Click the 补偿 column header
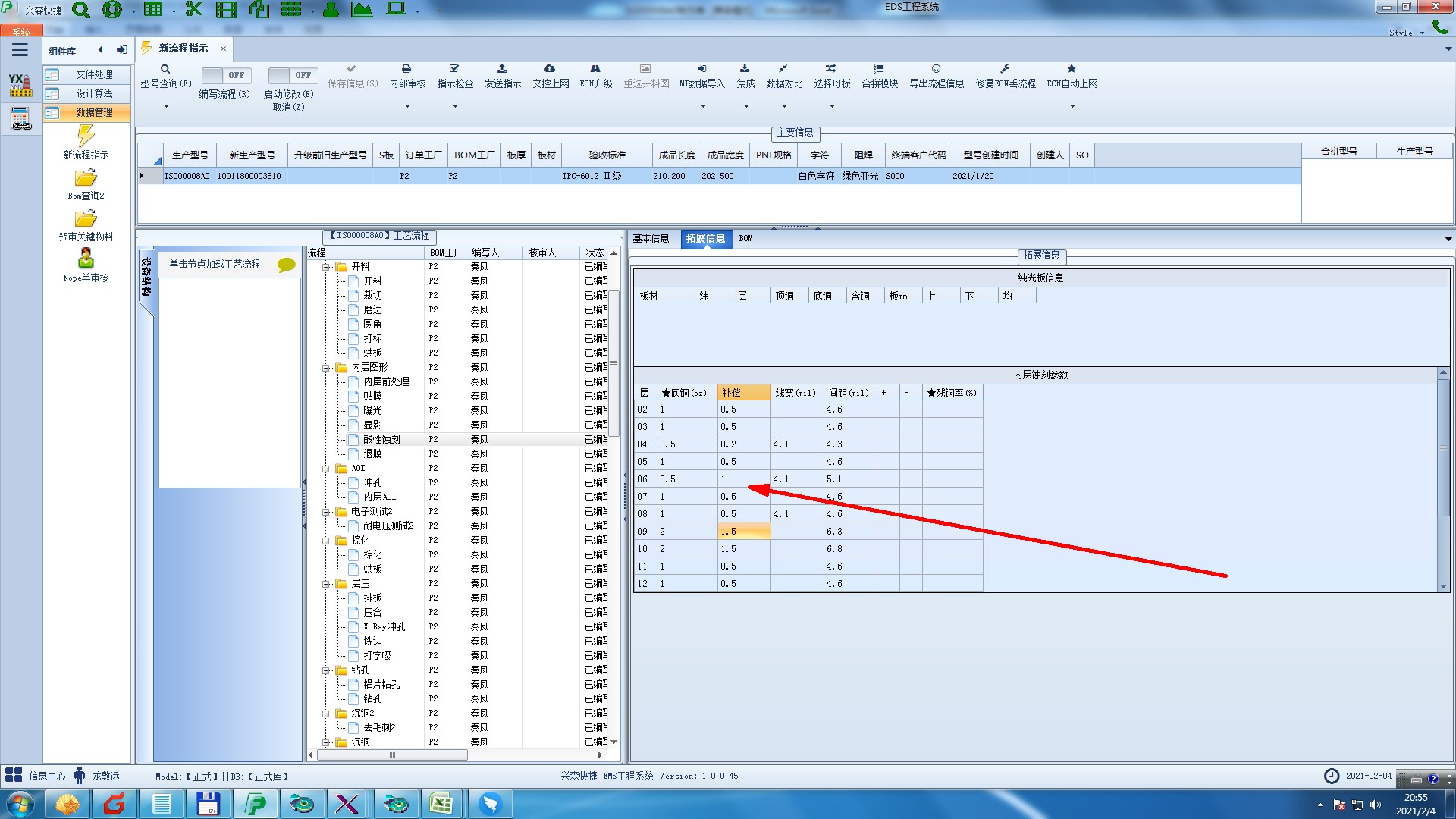This screenshot has width=1456, height=819. point(744,393)
